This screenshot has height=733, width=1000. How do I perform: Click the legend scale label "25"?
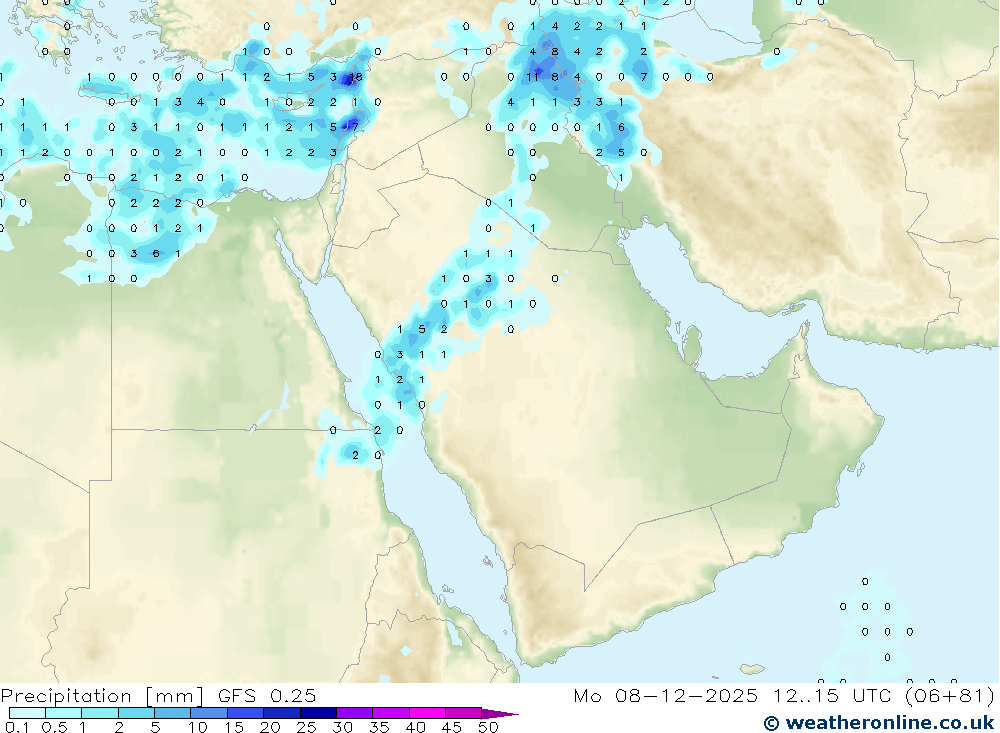pyautogui.click(x=306, y=727)
